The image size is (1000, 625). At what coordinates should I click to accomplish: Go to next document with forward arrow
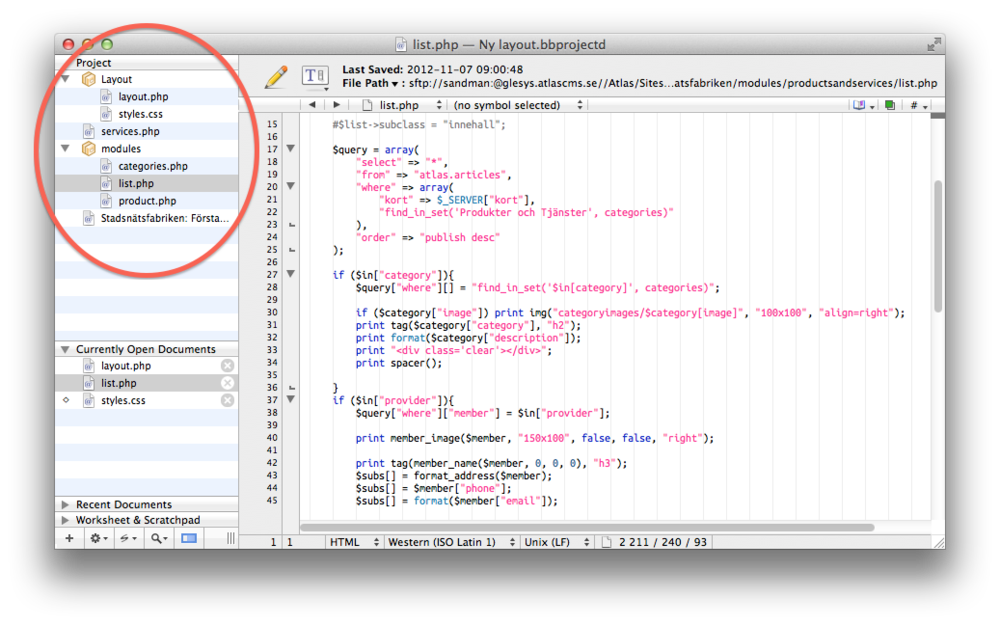click(336, 105)
